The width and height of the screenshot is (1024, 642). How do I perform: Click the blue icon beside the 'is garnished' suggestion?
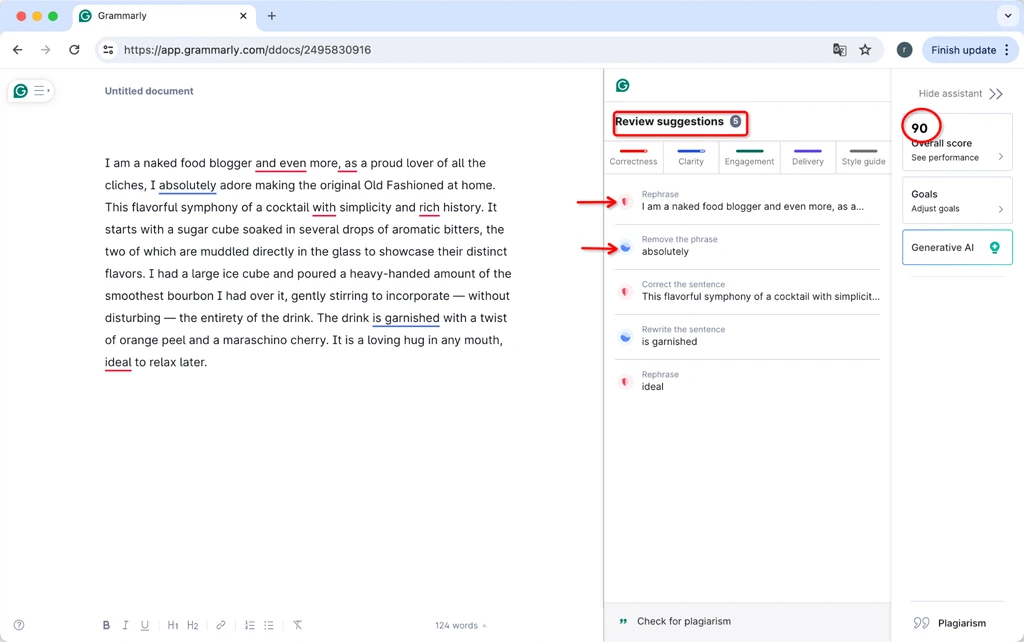(x=626, y=337)
